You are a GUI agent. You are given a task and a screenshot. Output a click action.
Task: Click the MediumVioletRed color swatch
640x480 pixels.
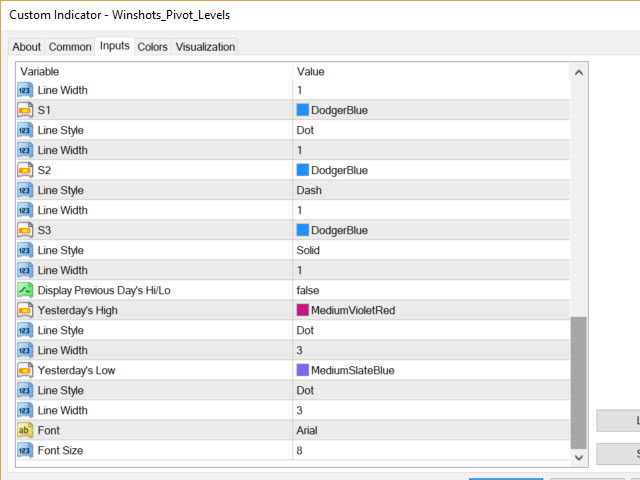tap(302, 310)
